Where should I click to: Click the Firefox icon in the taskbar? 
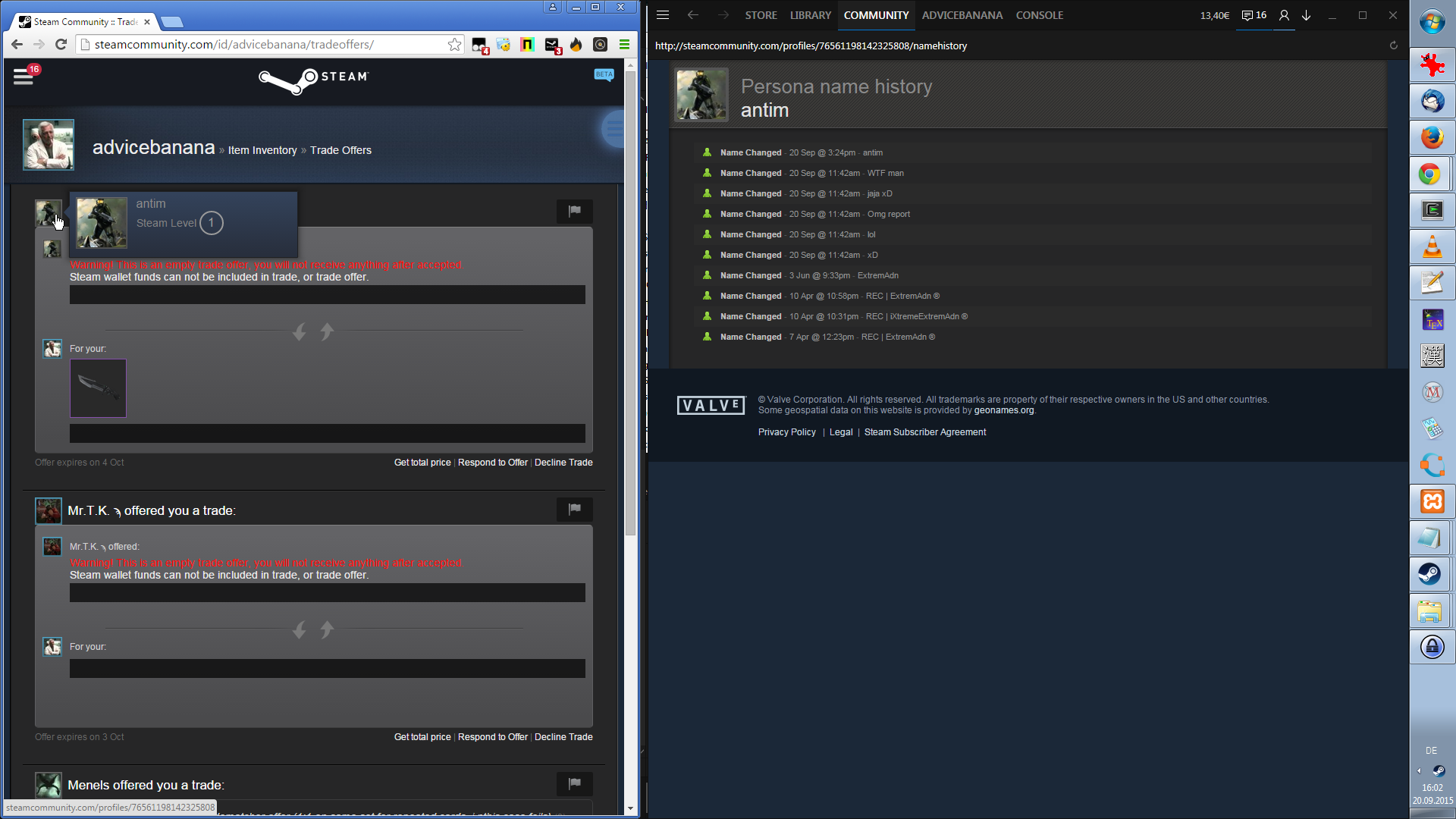tap(1431, 137)
